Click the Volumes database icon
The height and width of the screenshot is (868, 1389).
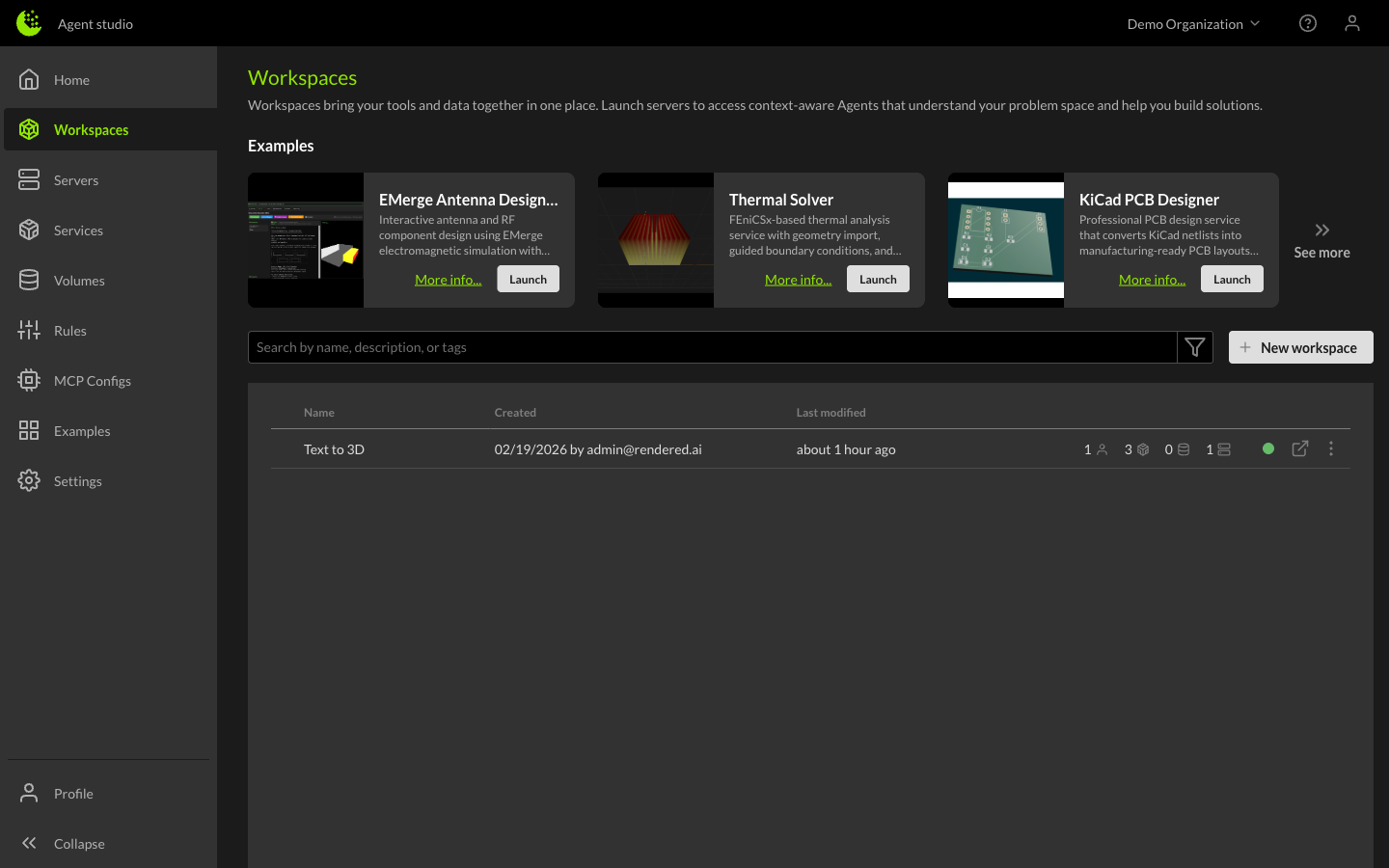(x=28, y=280)
